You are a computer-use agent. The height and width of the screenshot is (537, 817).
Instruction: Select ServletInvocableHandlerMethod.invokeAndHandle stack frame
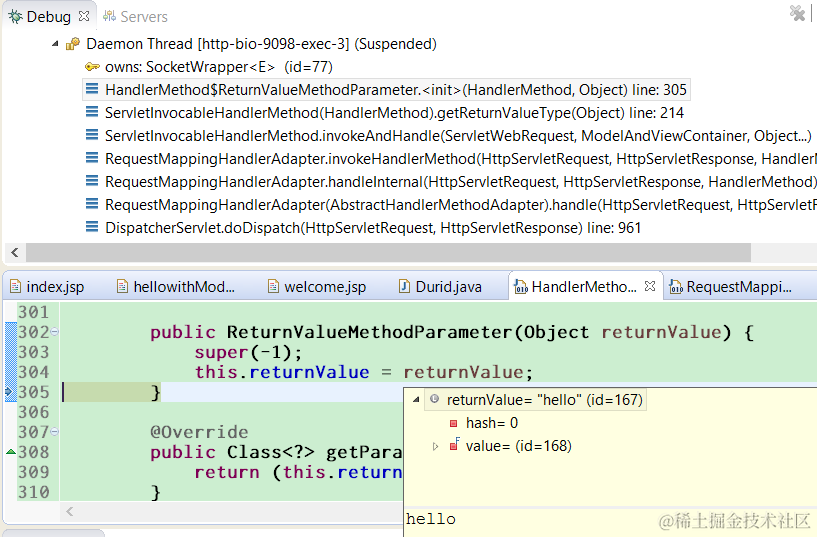click(x=458, y=135)
